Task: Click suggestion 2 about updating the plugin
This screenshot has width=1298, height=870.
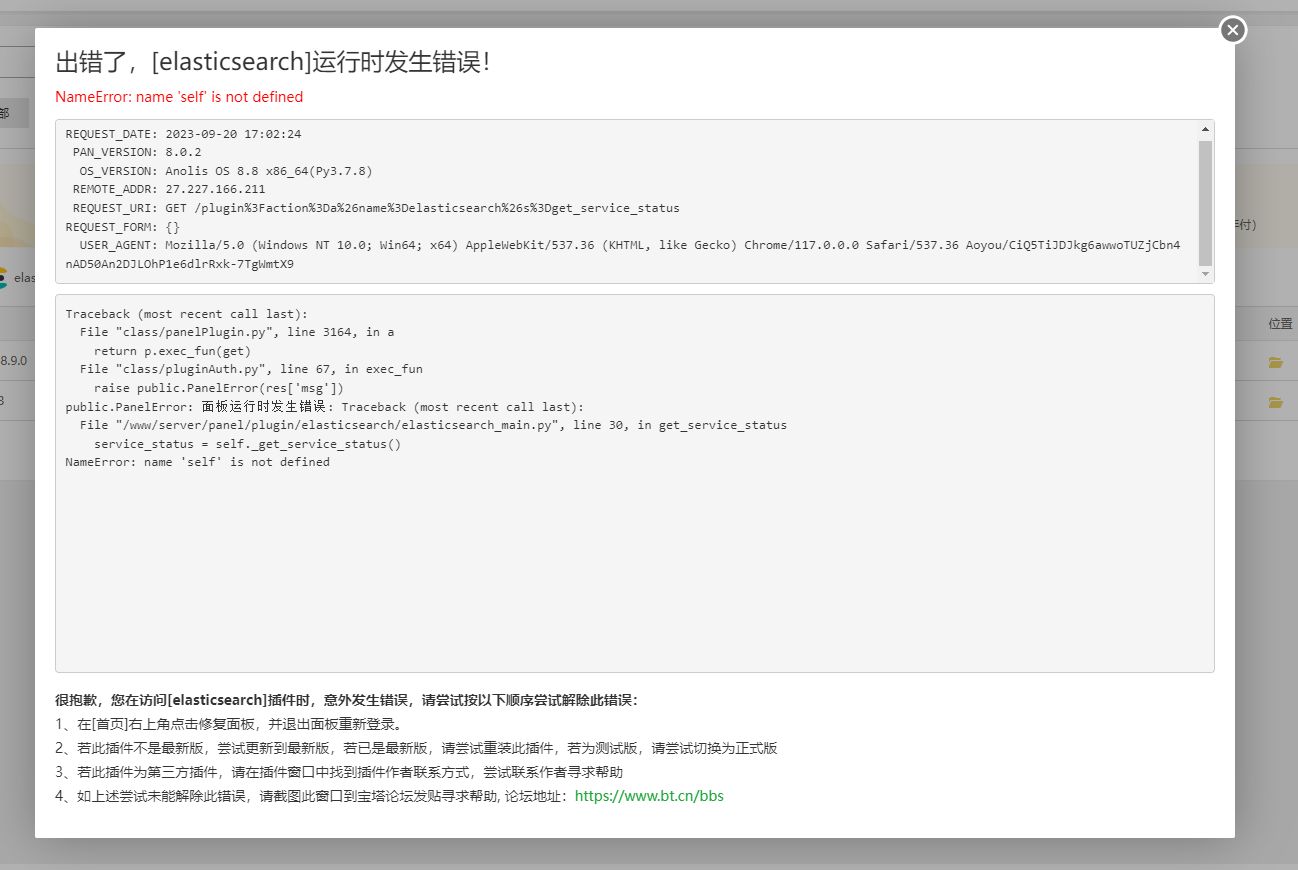Action: 416,748
